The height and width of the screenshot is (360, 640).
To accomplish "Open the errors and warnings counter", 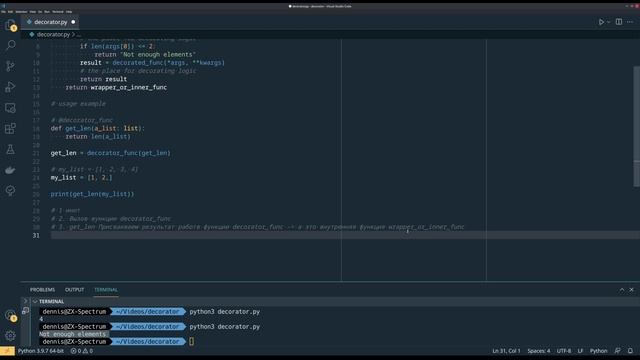I will pyautogui.click(x=82, y=351).
